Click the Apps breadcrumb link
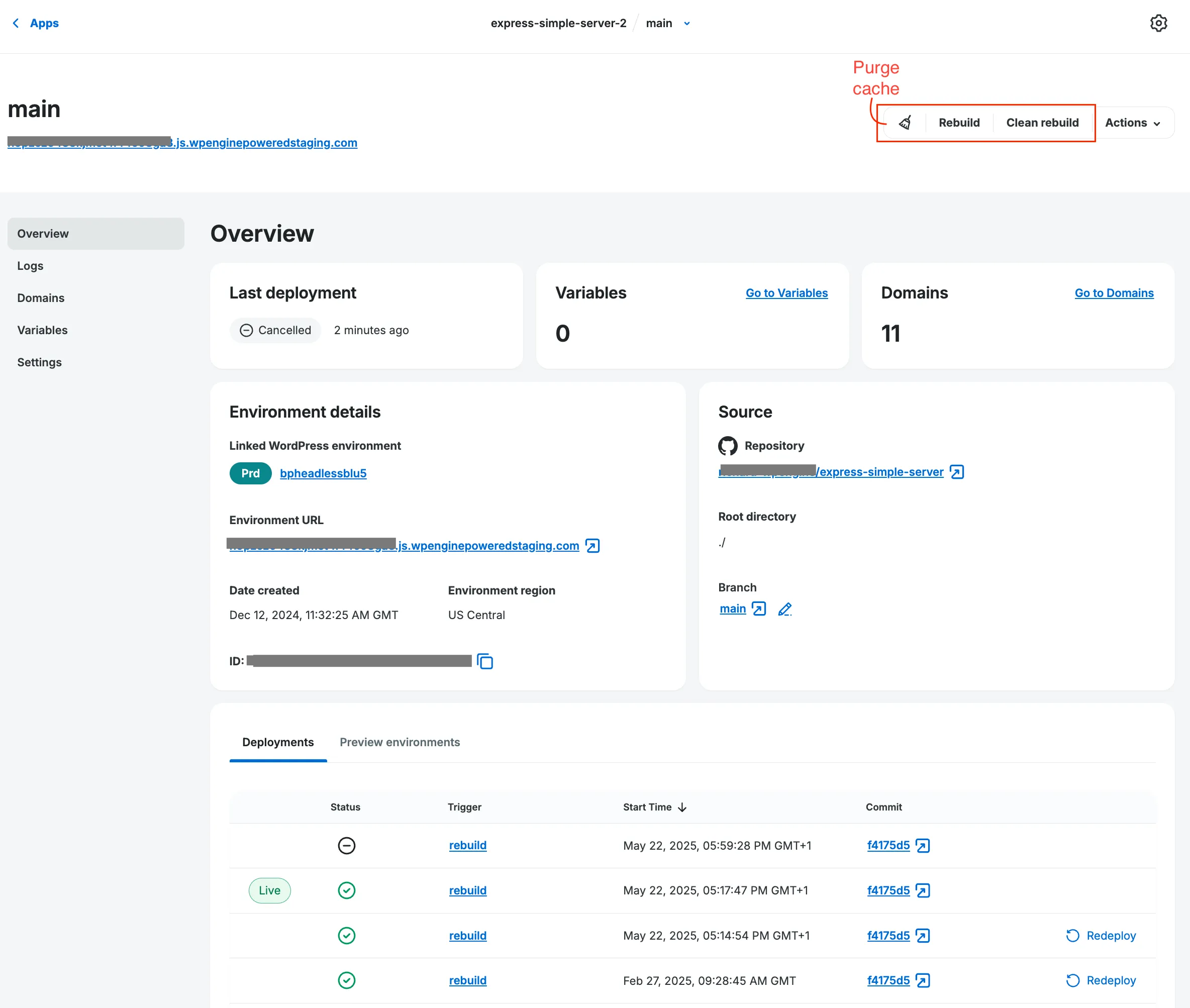 pyautogui.click(x=44, y=24)
